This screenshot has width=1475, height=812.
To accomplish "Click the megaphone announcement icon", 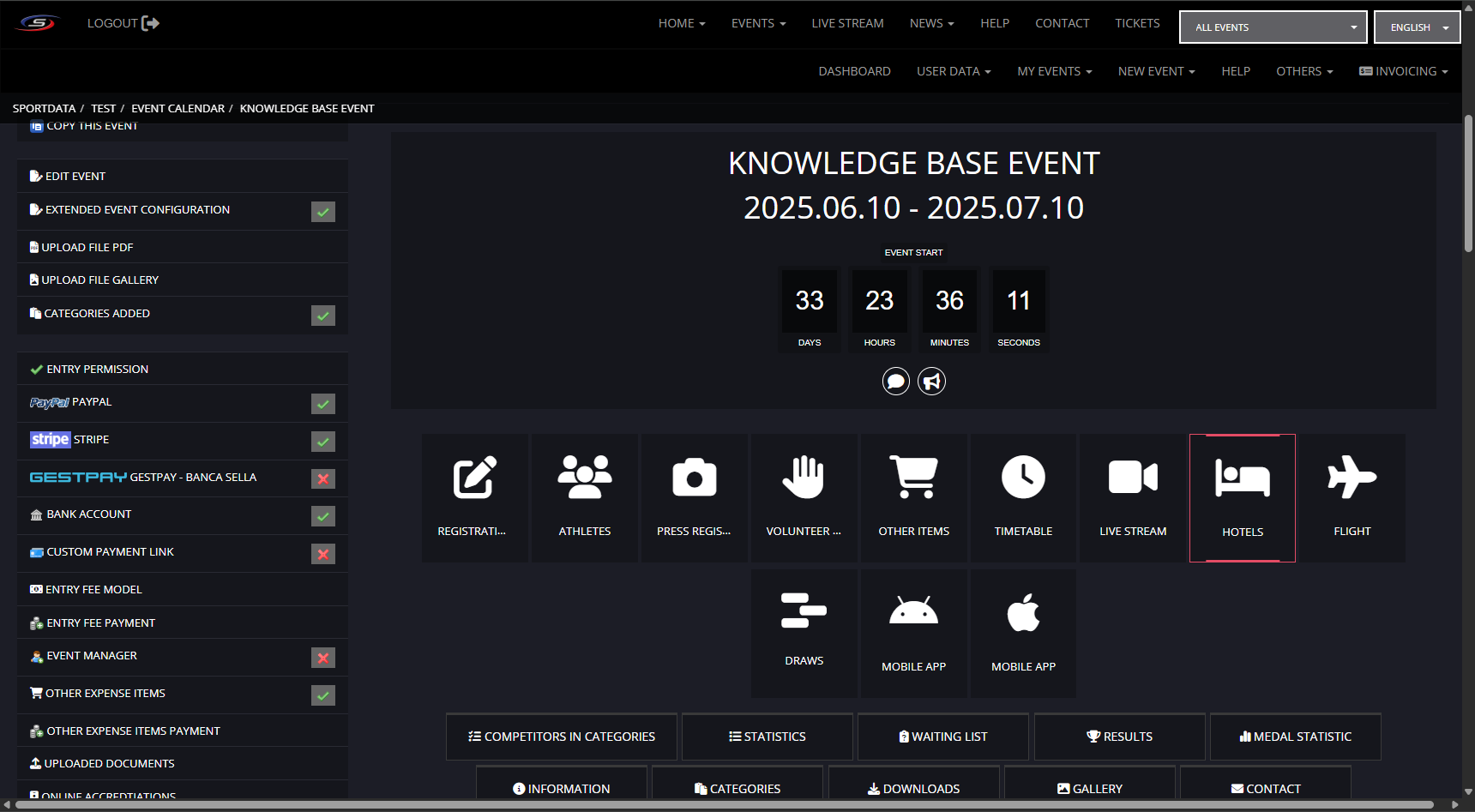I will 931,381.
